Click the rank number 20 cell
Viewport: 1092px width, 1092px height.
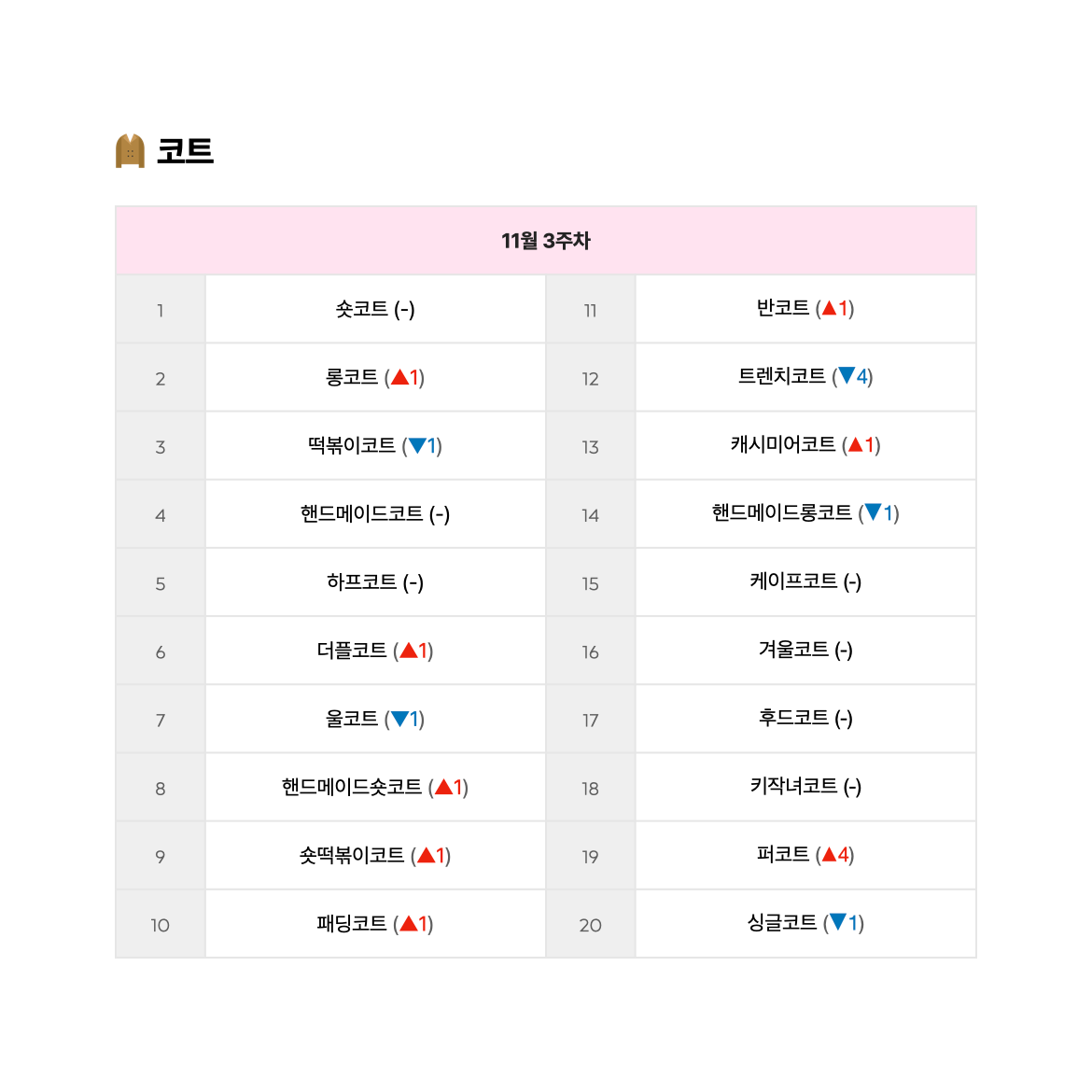point(590,924)
